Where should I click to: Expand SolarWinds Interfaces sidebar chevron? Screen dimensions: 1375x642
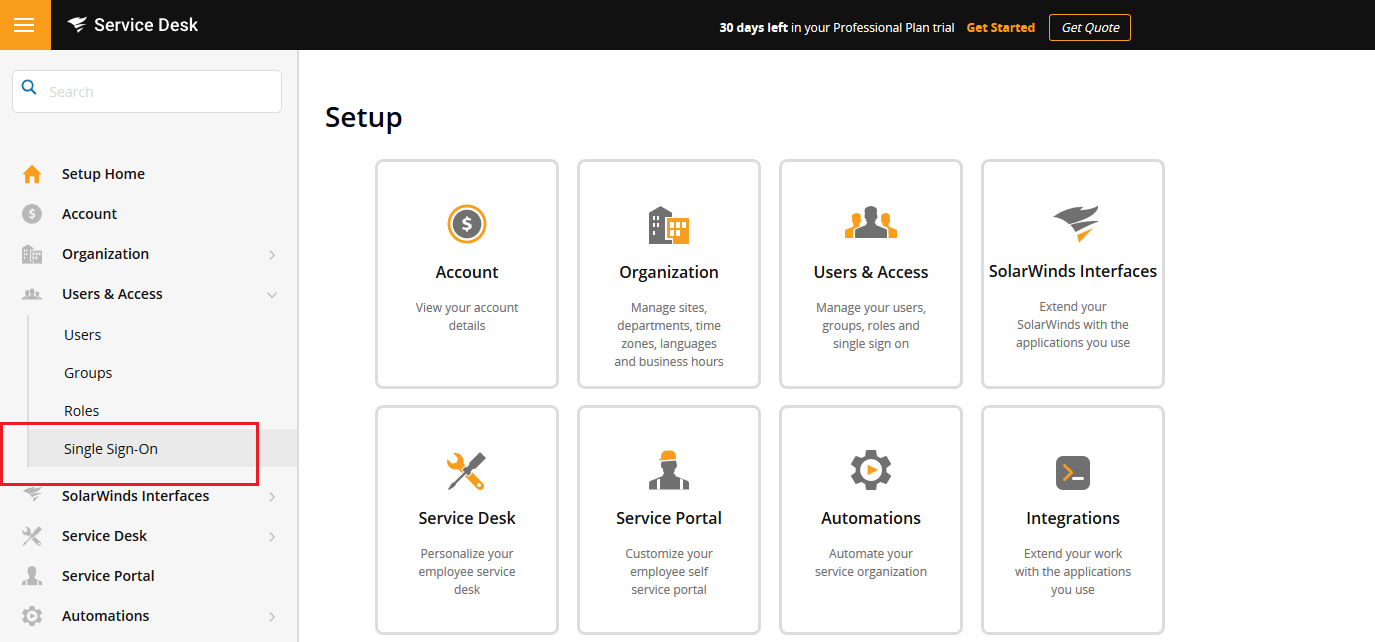pos(272,497)
